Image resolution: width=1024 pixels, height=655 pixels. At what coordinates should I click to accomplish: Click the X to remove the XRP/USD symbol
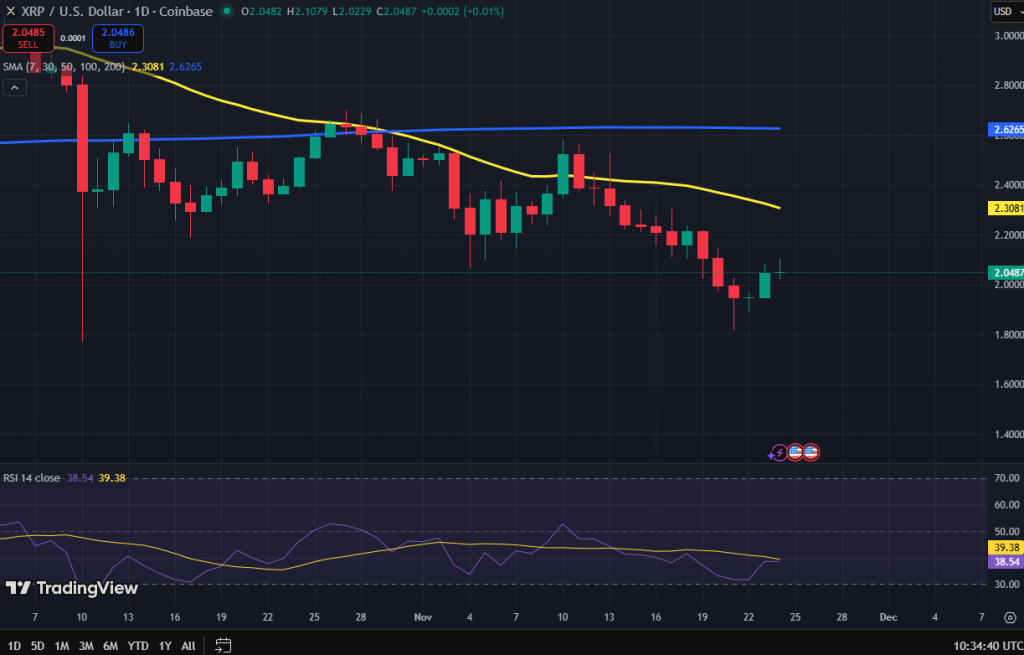(10, 11)
